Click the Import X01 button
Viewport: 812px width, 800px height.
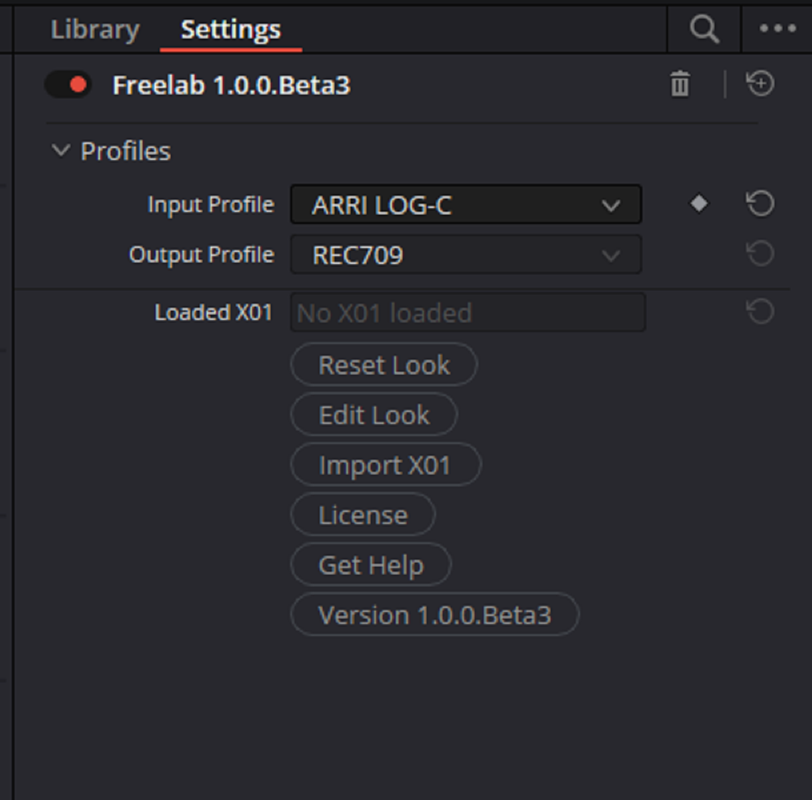point(386,464)
